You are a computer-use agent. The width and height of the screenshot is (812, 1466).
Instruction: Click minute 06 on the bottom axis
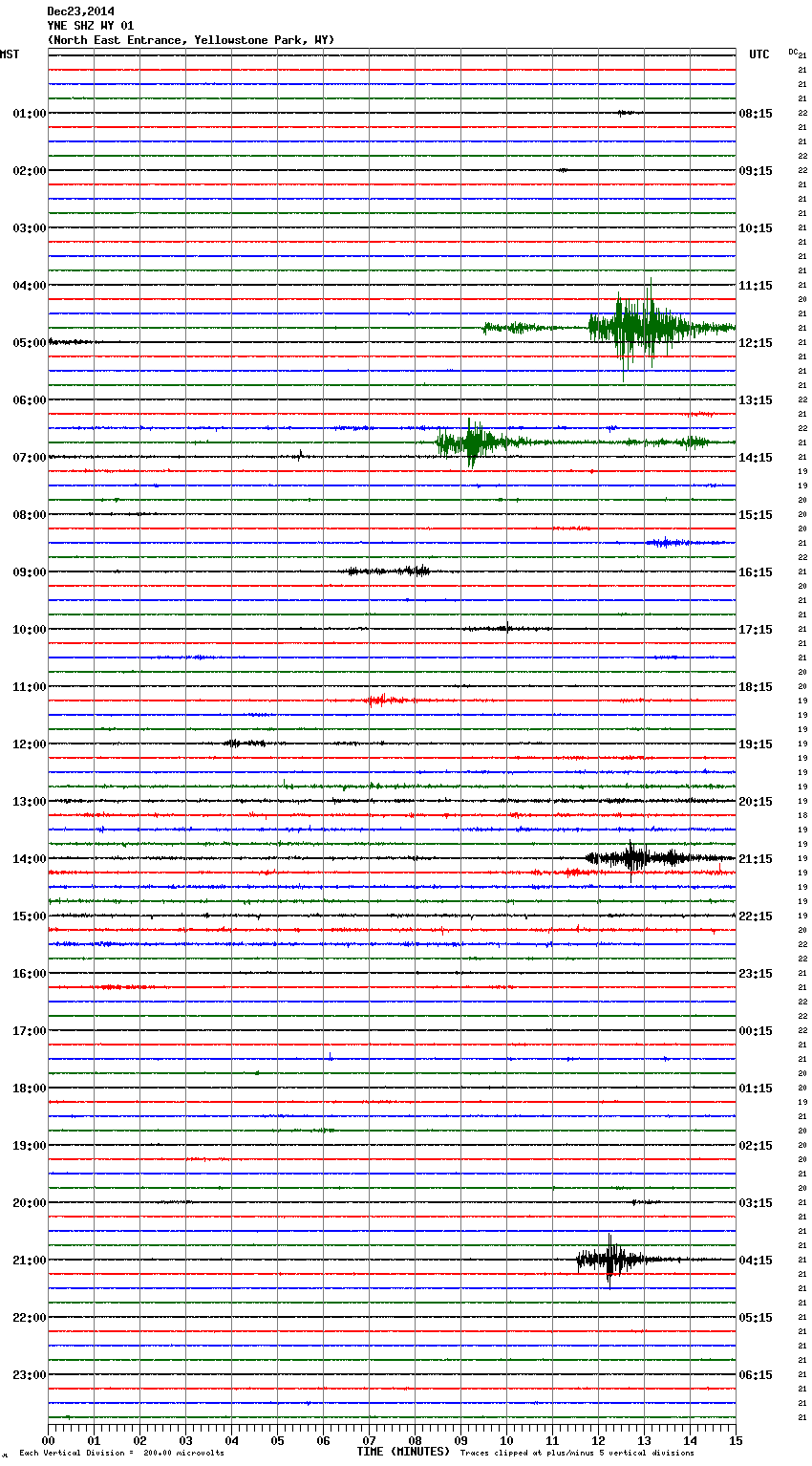[323, 1440]
